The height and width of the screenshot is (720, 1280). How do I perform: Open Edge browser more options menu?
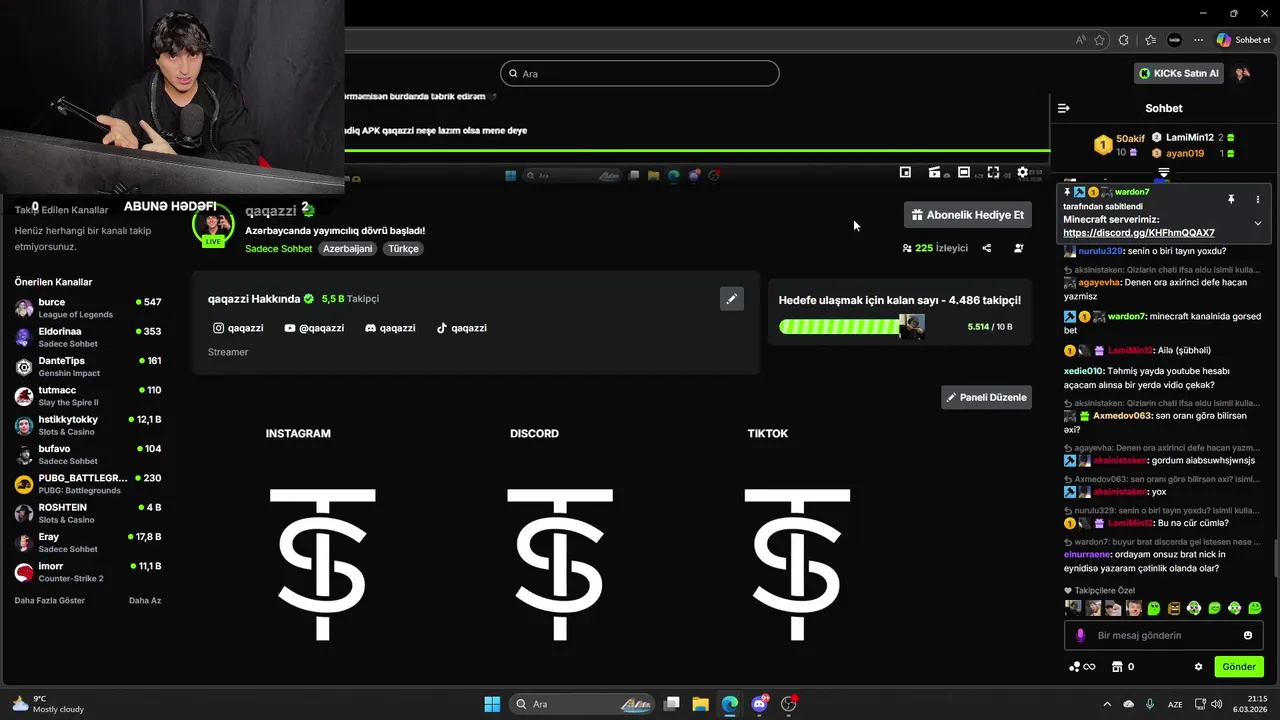1198,40
